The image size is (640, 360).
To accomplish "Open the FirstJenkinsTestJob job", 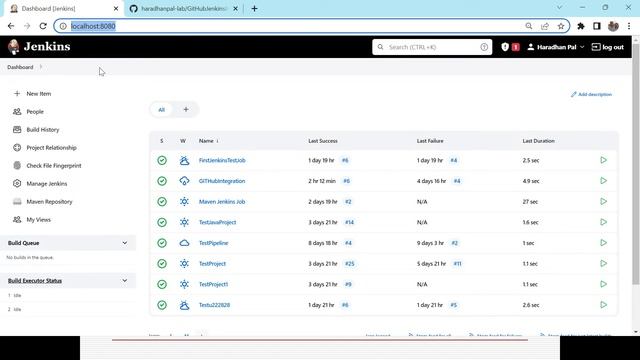I will tap(222, 160).
